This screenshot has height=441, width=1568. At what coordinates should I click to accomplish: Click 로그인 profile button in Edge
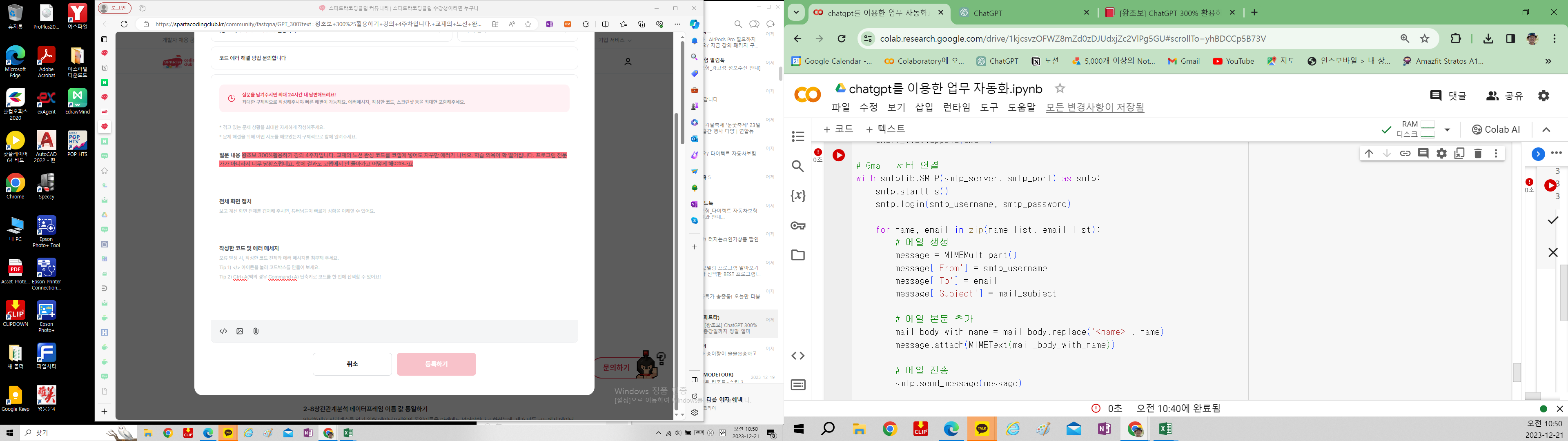pos(114,8)
